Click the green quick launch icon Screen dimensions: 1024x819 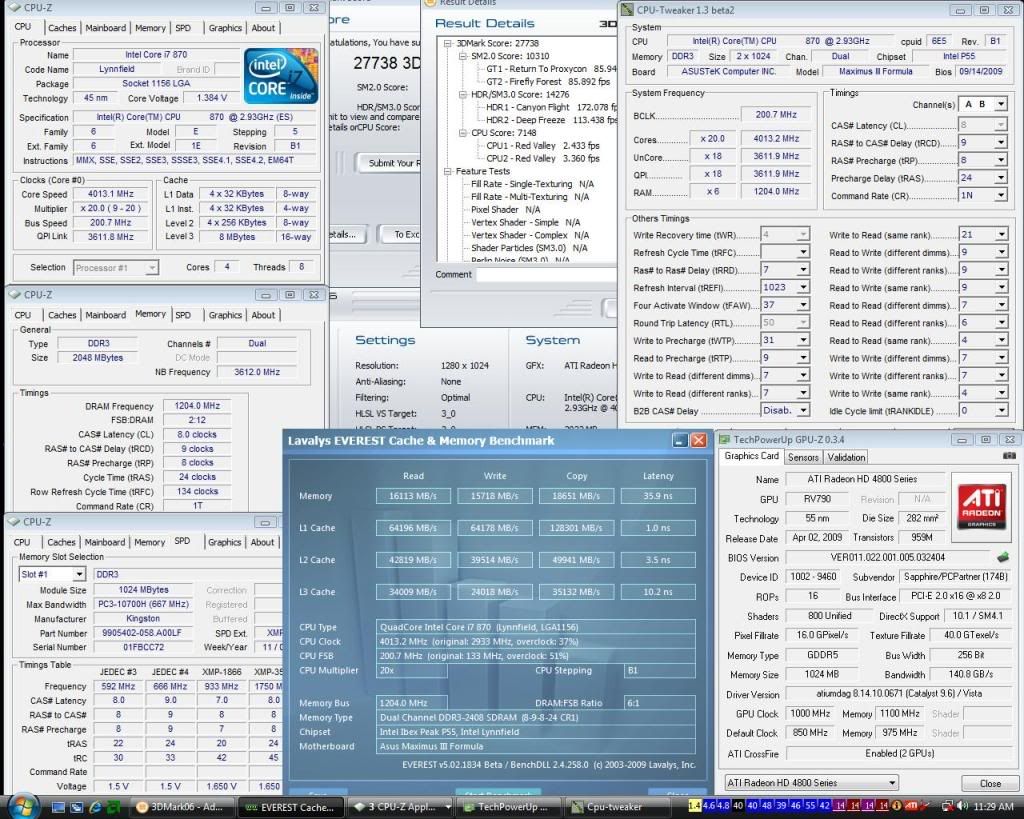pos(114,807)
